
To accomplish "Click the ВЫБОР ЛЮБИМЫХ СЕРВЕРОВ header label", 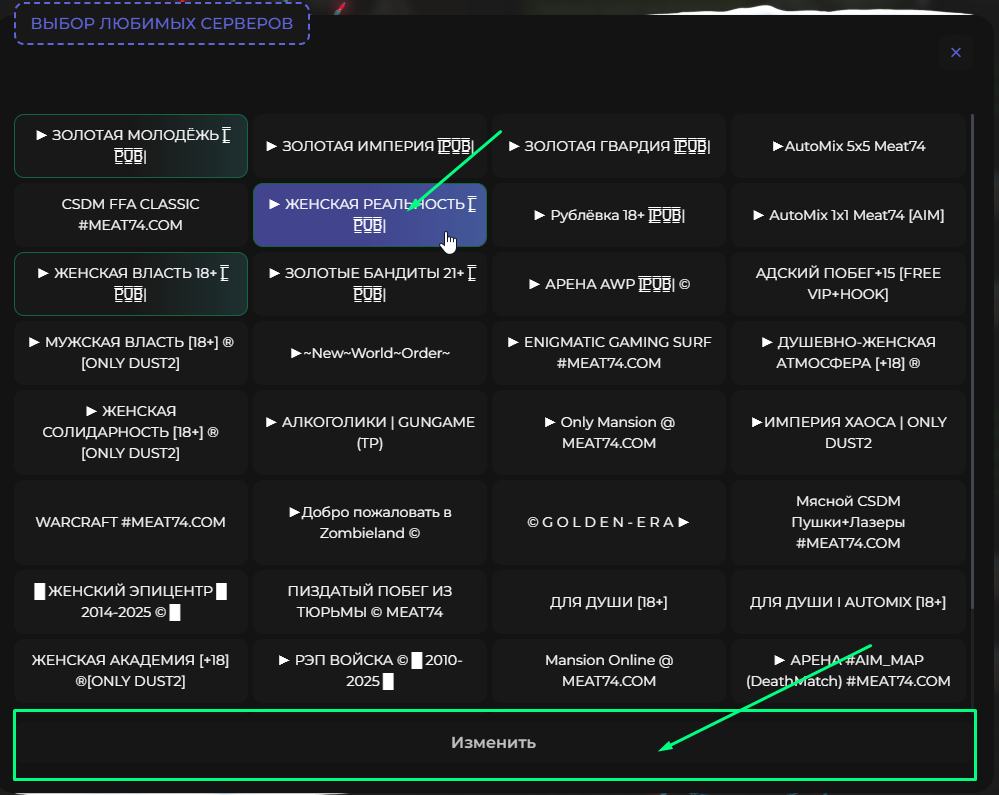I will click(x=161, y=23).
